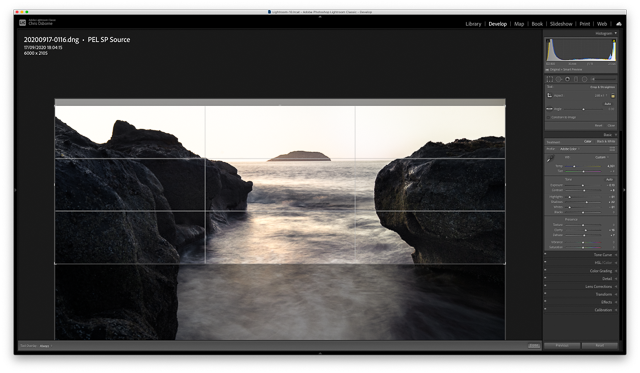
Task: Switch to the Print module
Action: [x=585, y=24]
